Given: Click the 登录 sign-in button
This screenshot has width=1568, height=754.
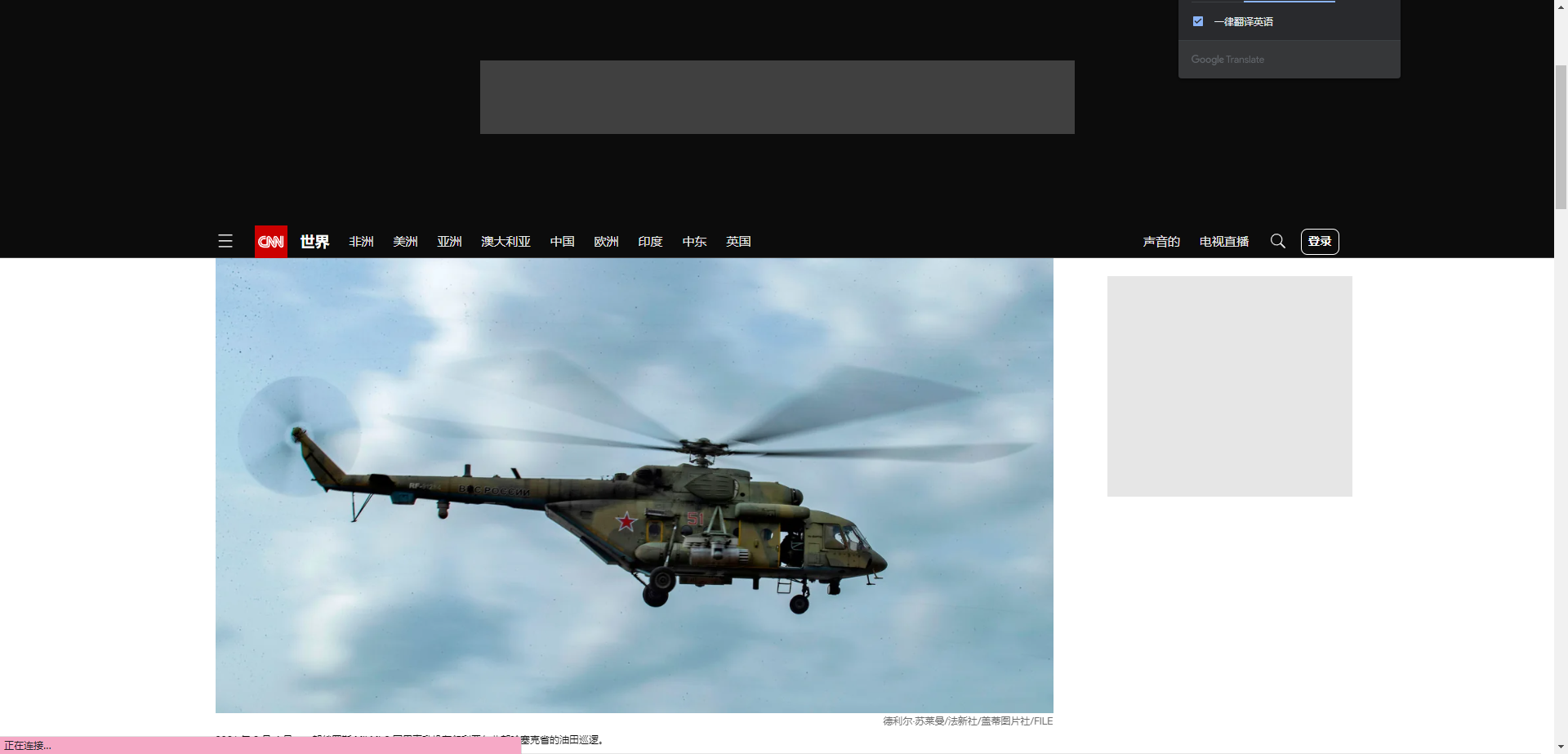Looking at the screenshot, I should pyautogui.click(x=1320, y=241).
